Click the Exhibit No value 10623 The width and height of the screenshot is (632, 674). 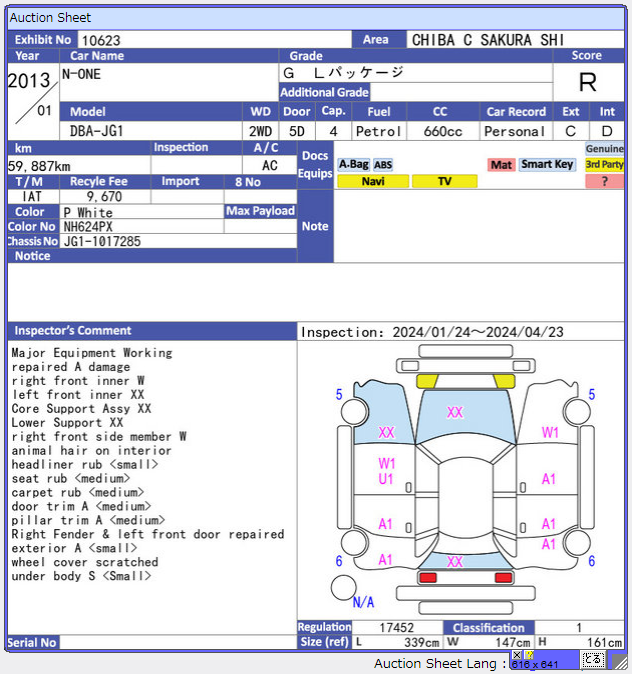click(x=101, y=40)
